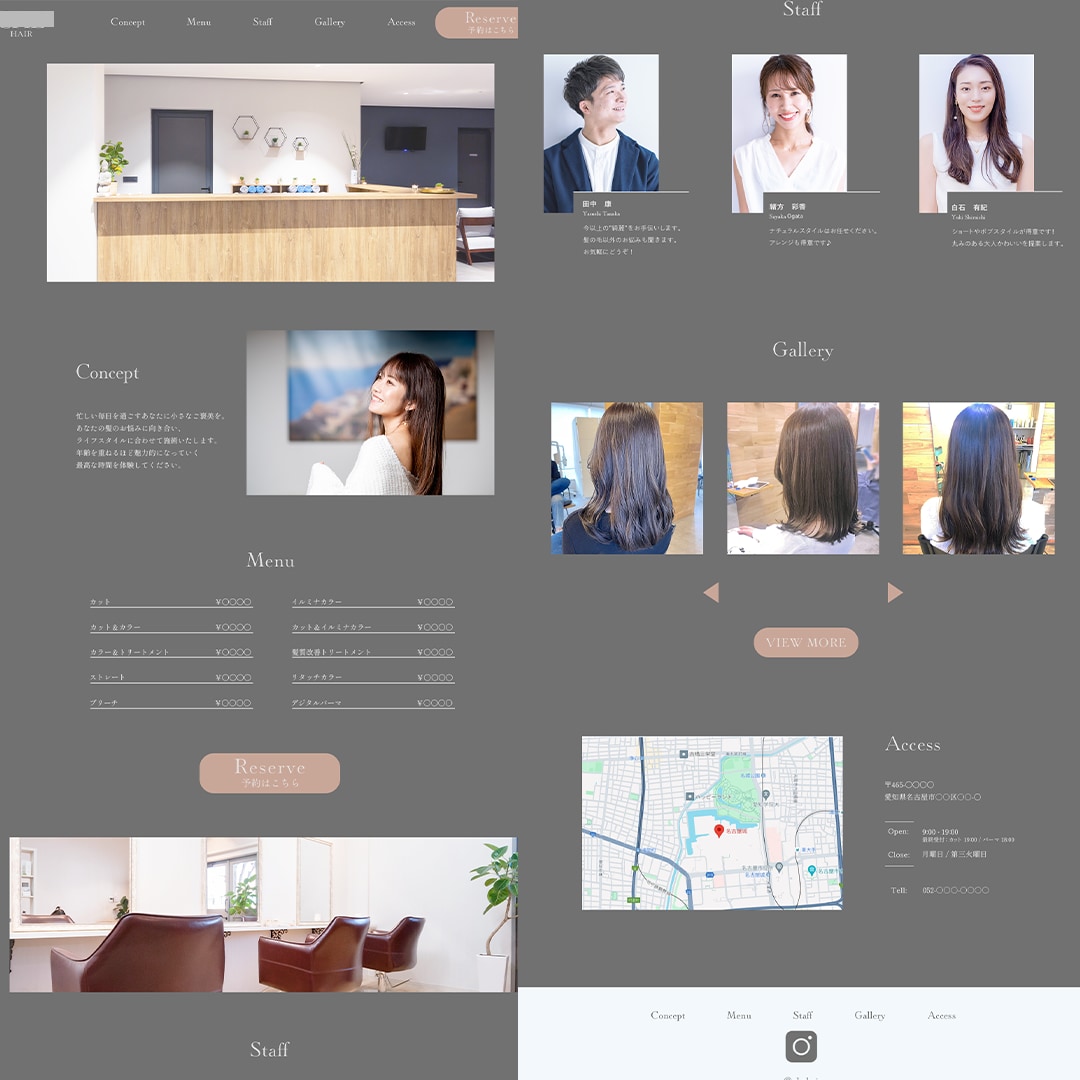Image resolution: width=1080 pixels, height=1080 pixels.
Task: Click the opening hours 9:00 - 19:00
Action: pyautogui.click(x=940, y=832)
